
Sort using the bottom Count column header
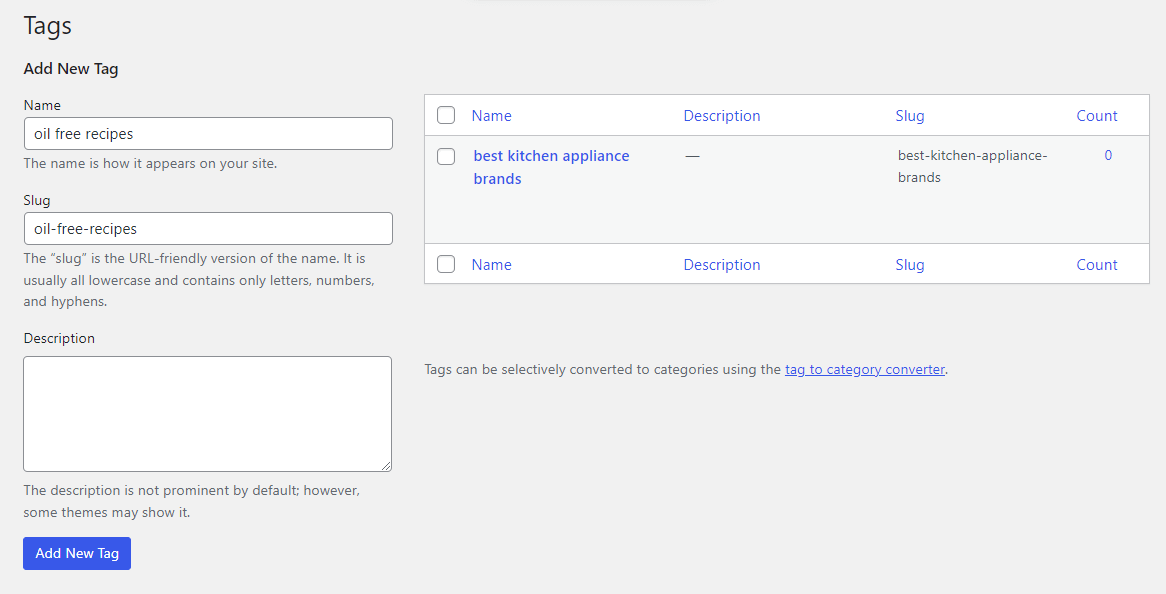[x=1097, y=264]
